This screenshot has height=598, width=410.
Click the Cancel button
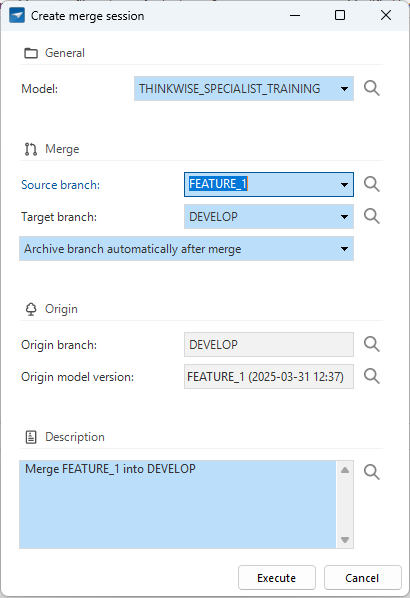363,578
